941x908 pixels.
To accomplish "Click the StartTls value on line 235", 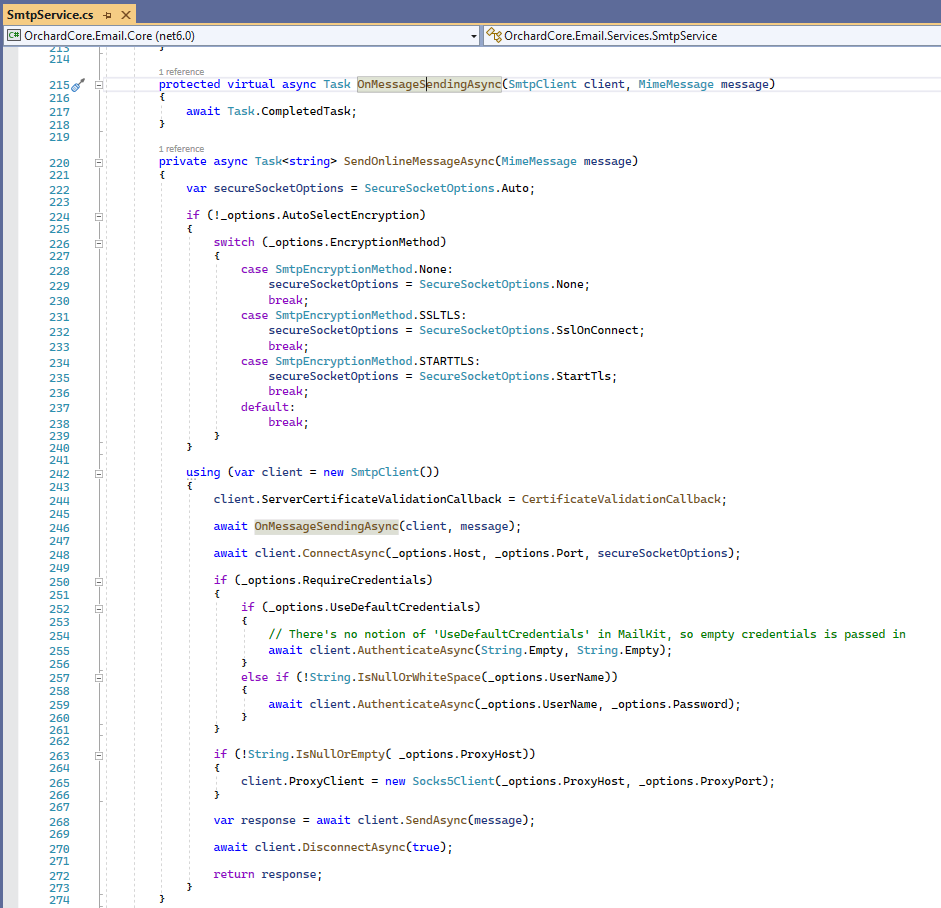I will click(583, 376).
